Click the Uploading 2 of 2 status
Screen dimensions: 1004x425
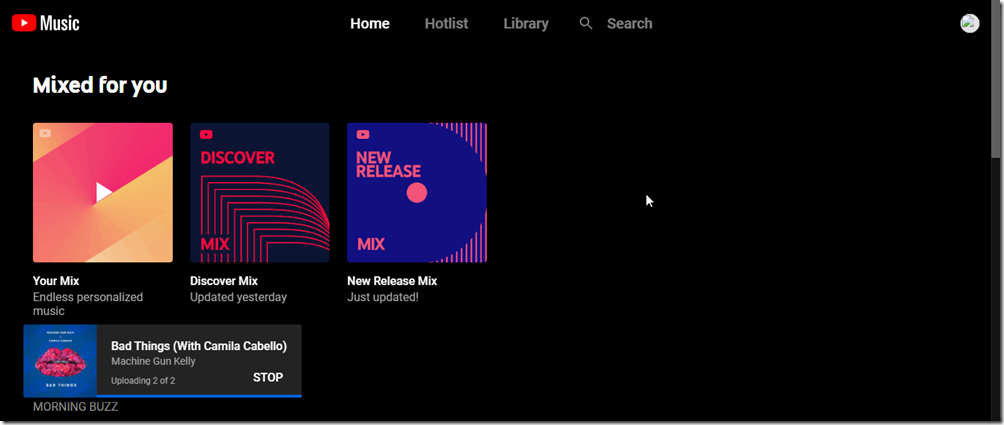click(143, 381)
